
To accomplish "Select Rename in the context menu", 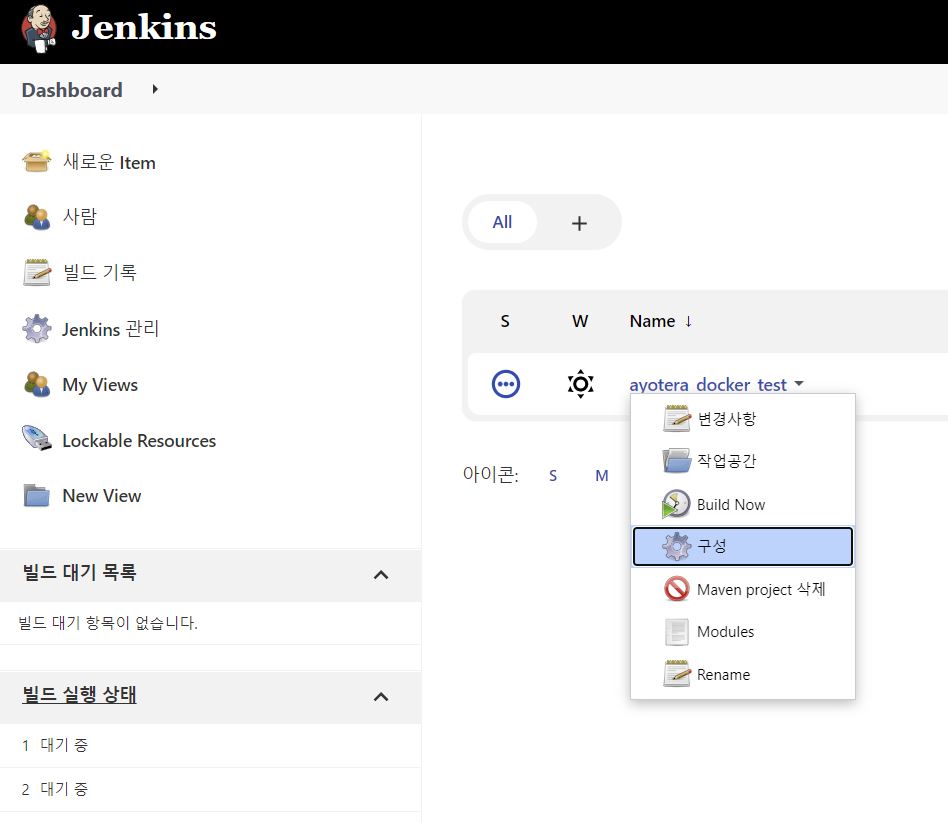I will [x=742, y=674].
